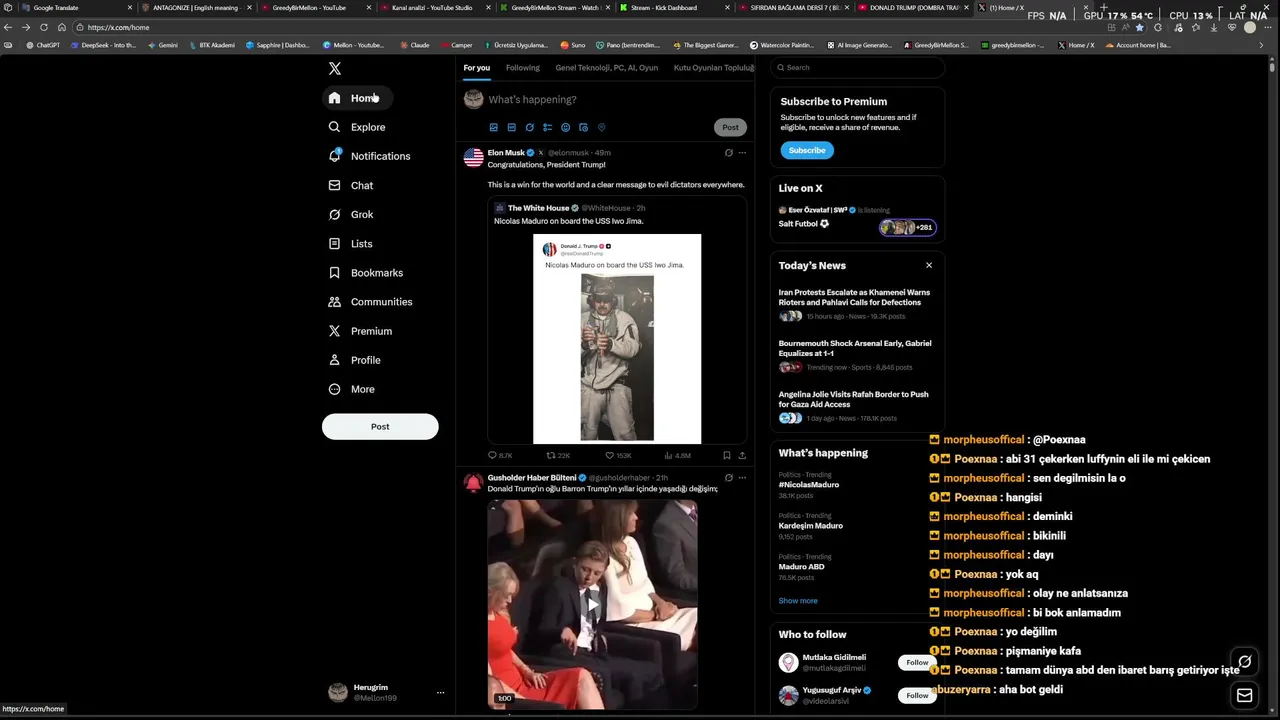The height and width of the screenshot is (720, 1280).
Task: Open Kutu Oyunları Topluluğu tab
Action: (713, 68)
